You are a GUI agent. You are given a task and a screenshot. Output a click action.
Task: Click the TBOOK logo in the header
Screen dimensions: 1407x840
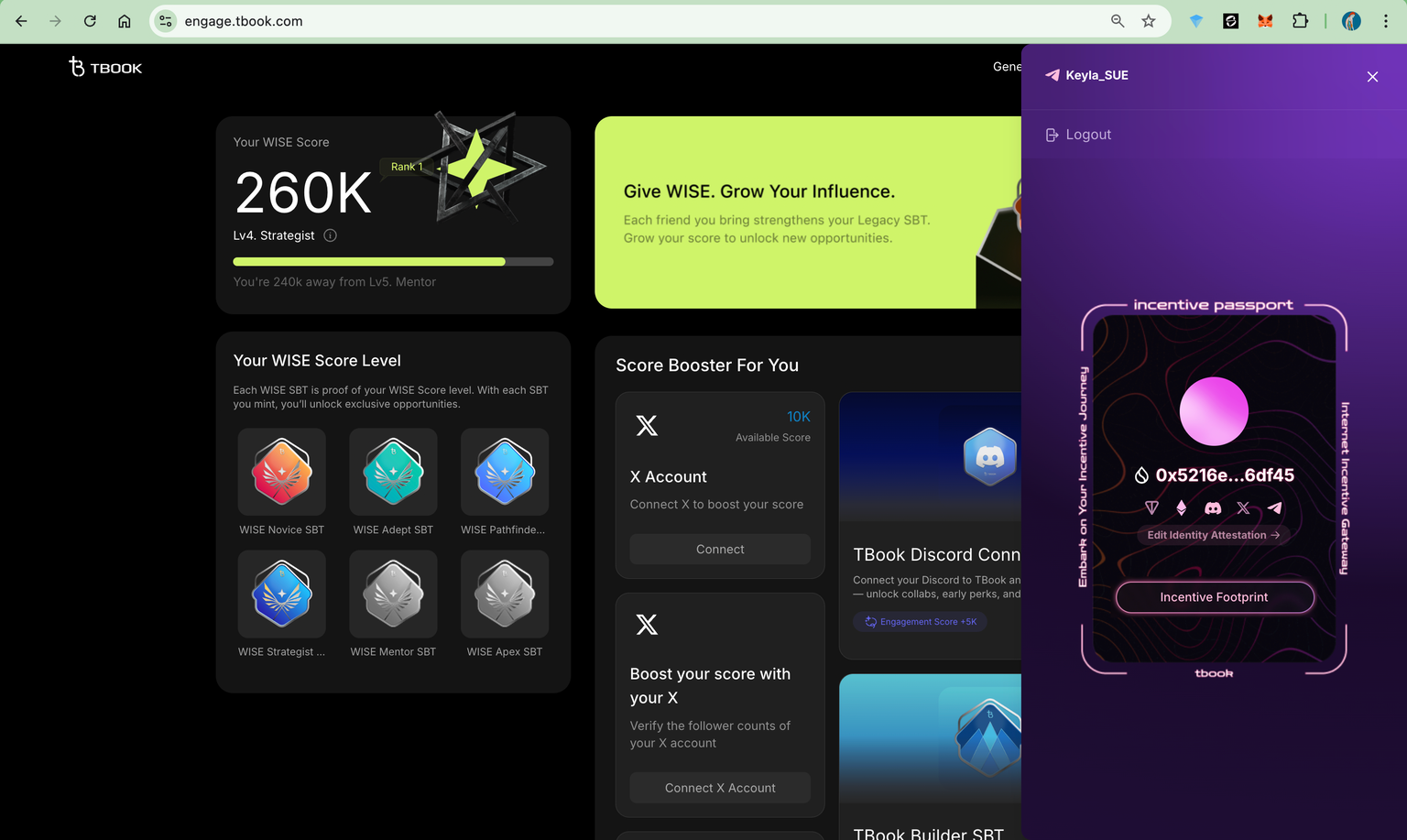point(105,67)
